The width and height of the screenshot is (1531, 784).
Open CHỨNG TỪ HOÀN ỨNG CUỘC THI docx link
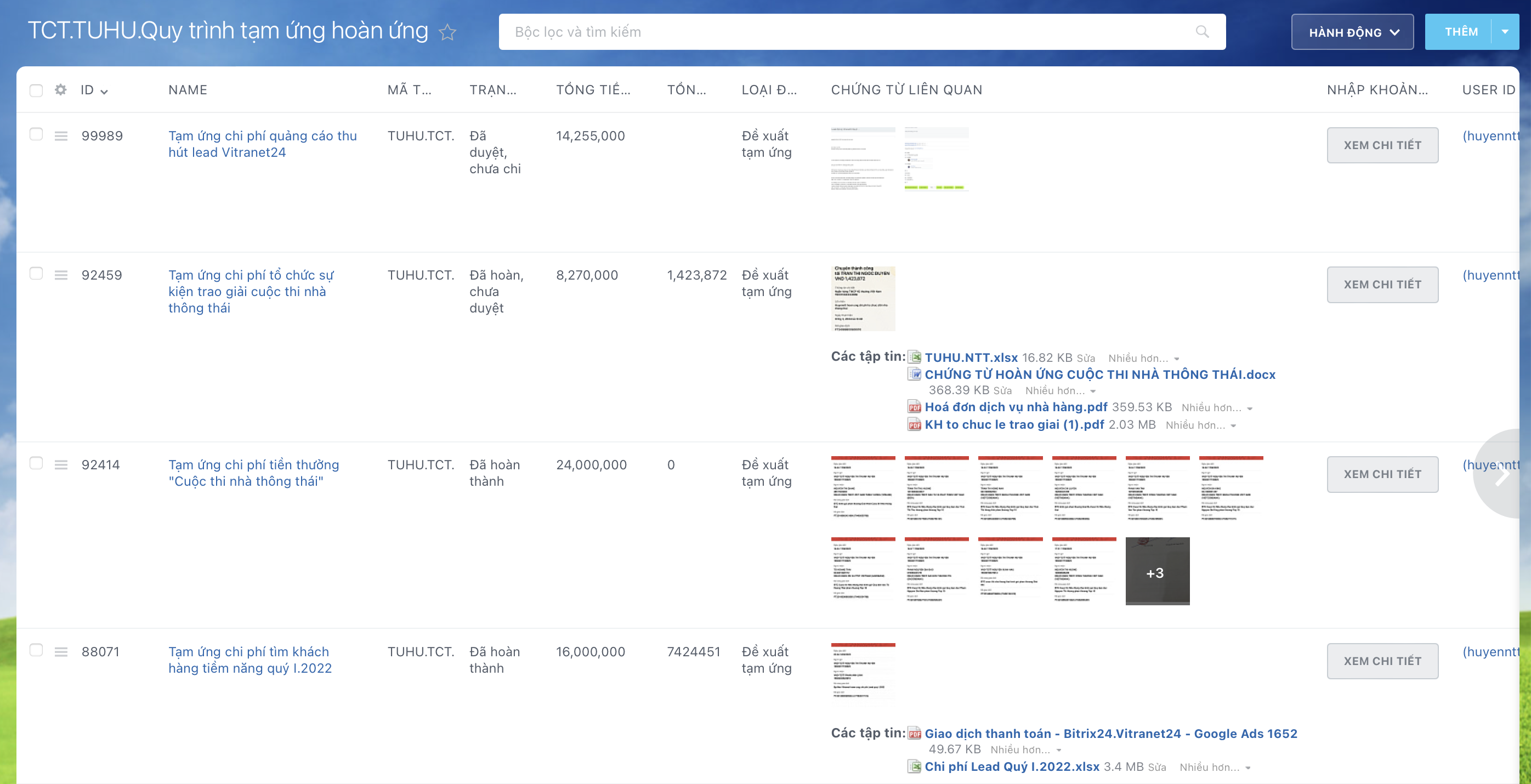coord(1099,374)
